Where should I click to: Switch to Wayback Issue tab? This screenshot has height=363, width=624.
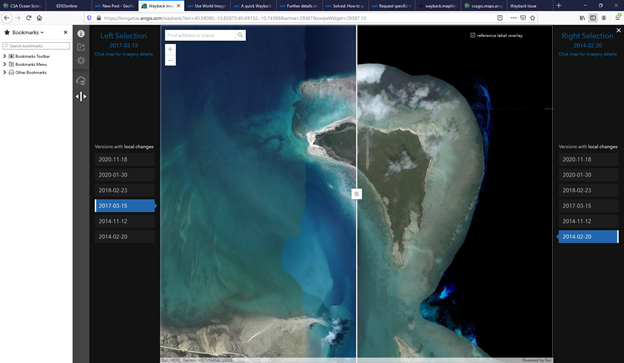(529, 6)
